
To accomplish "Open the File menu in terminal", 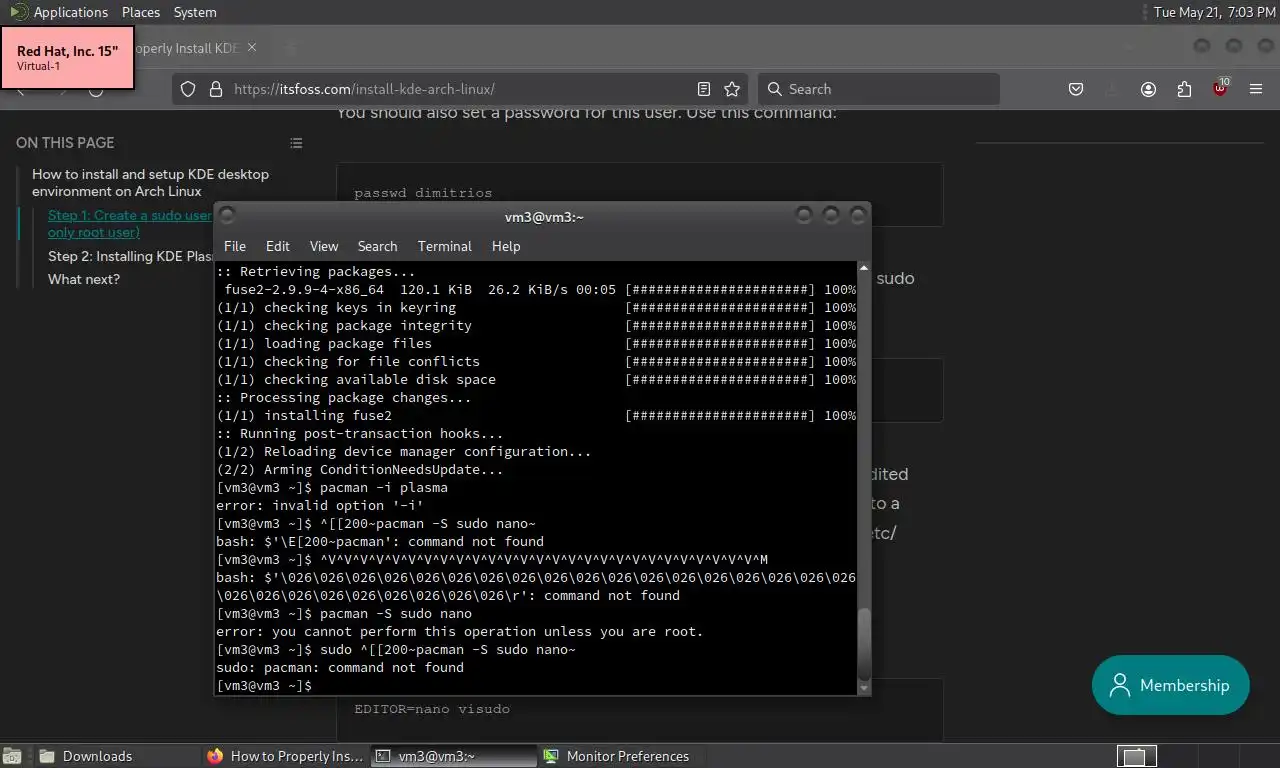I will 235,246.
